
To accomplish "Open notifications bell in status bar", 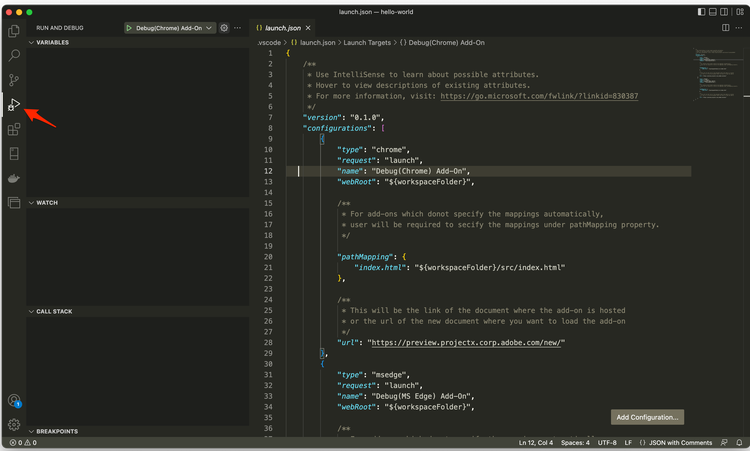I will coord(739,443).
